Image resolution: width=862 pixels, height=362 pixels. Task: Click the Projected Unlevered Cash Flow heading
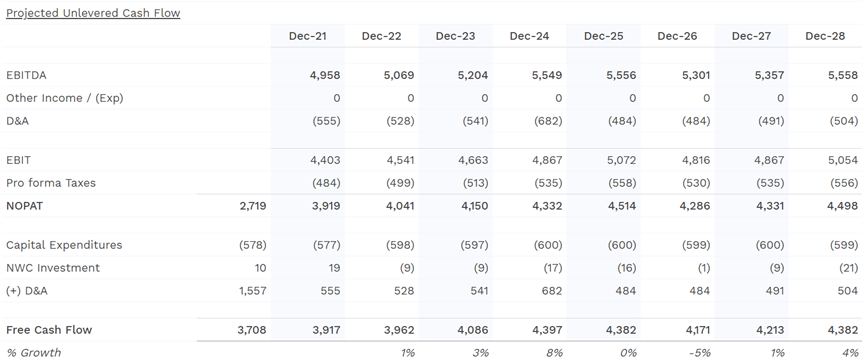click(93, 13)
